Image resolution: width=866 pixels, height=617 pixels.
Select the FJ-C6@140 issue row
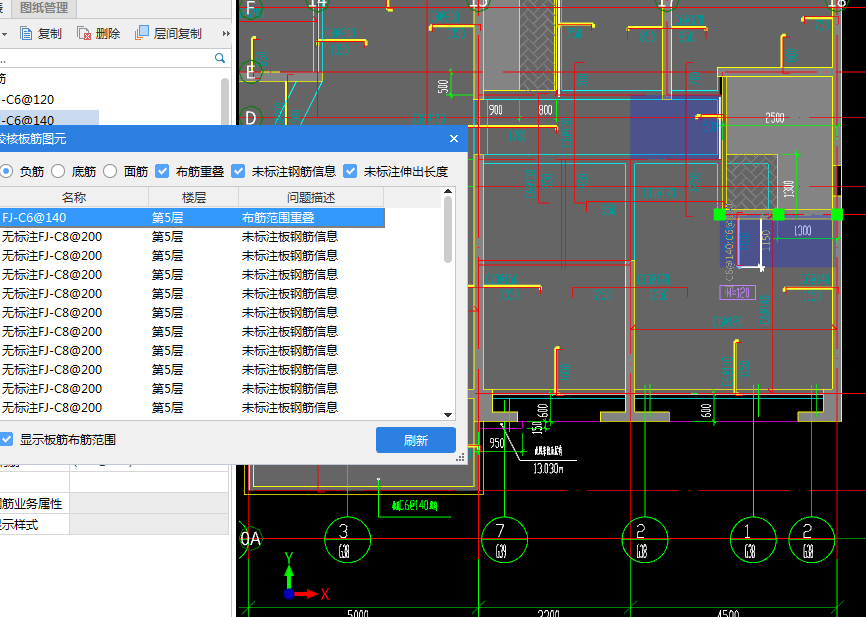point(192,218)
